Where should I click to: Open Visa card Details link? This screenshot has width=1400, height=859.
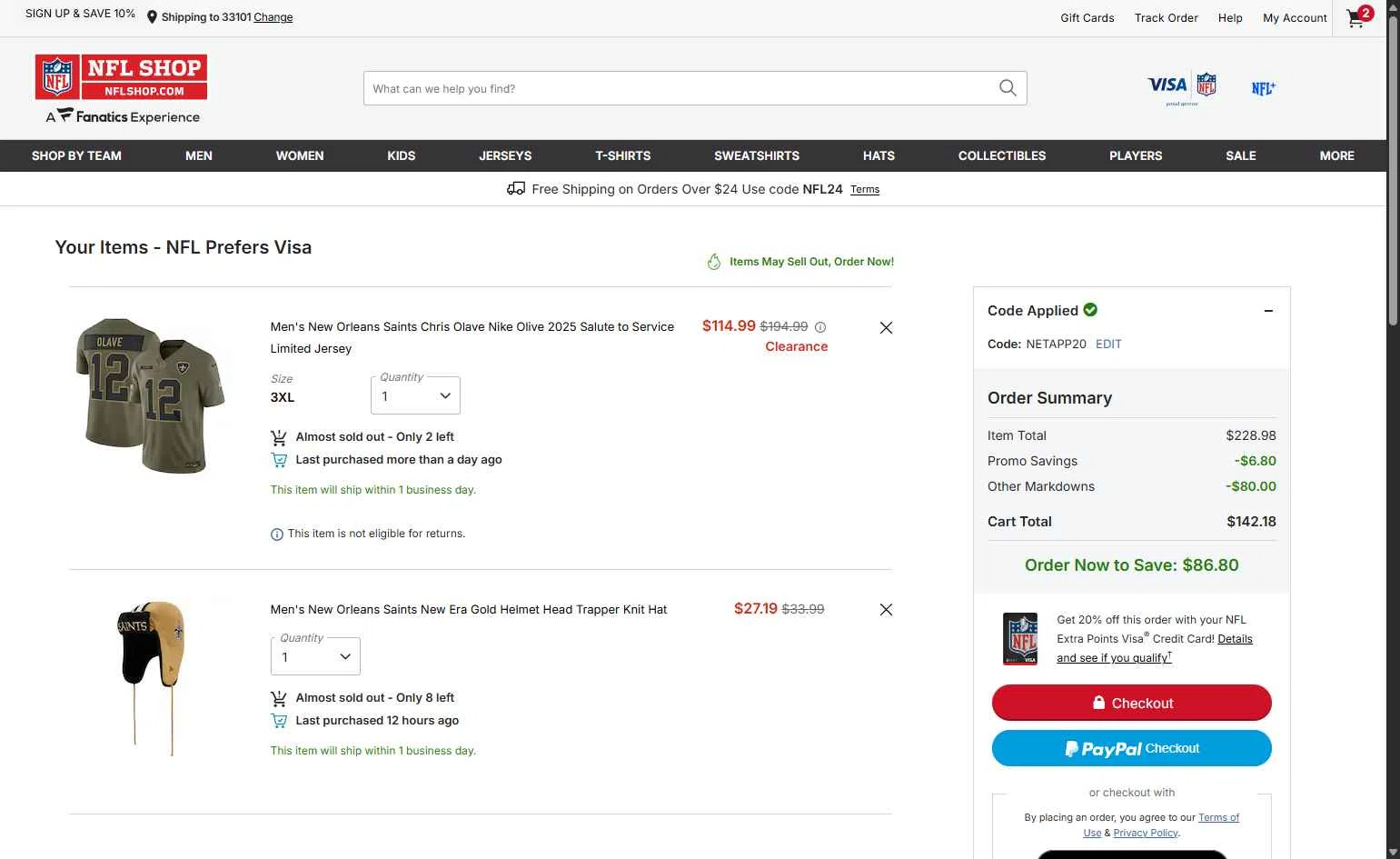click(1236, 639)
